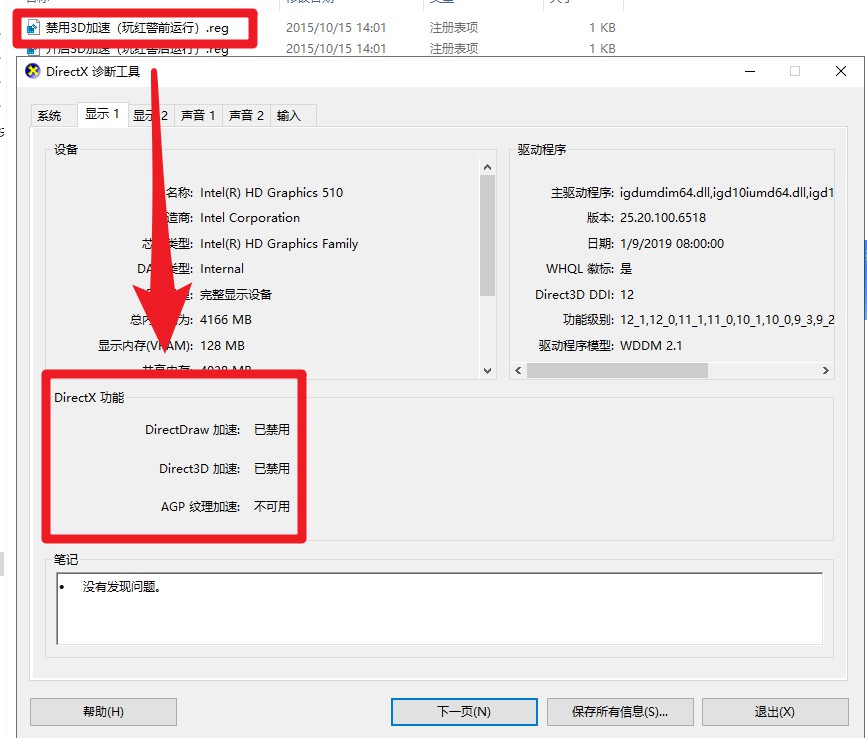Exit using the 退出(X) button
This screenshot has height=738, width=867.
point(775,712)
